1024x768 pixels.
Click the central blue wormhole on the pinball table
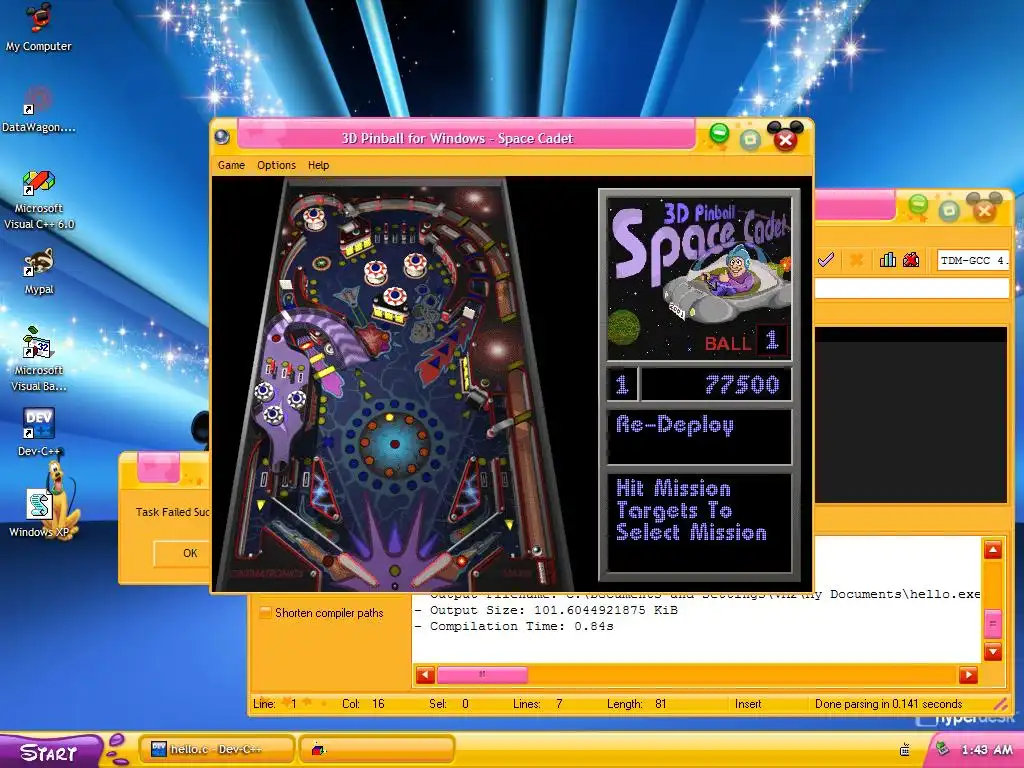394,444
